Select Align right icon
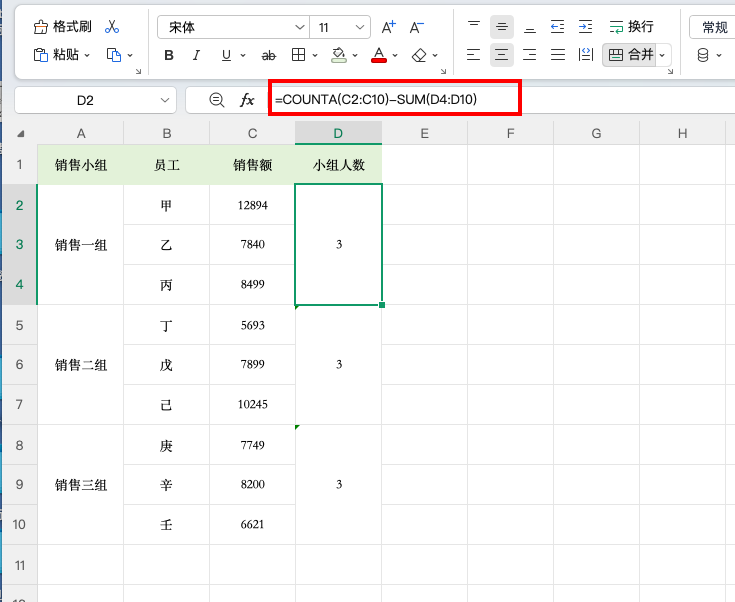The image size is (735, 602). [x=530, y=55]
